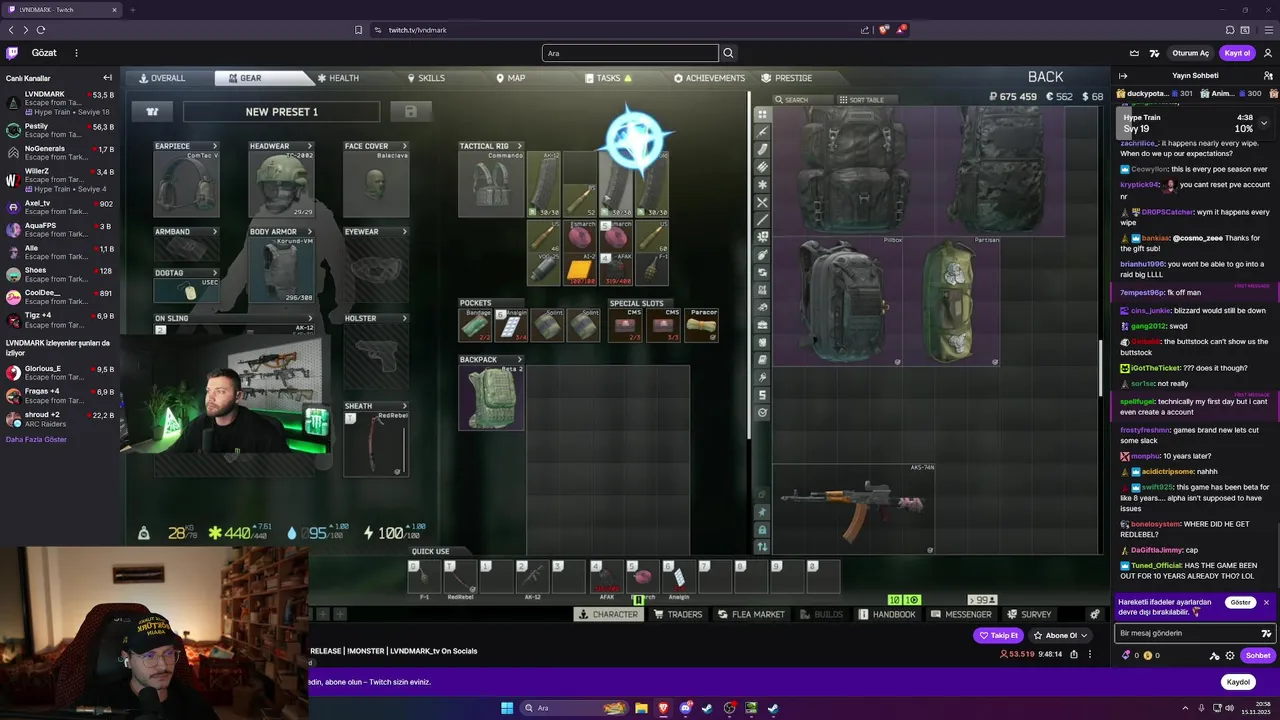Viewport: 1280px width, 720px height.
Task: Click the stash sort arrows icon
Action: (762, 546)
